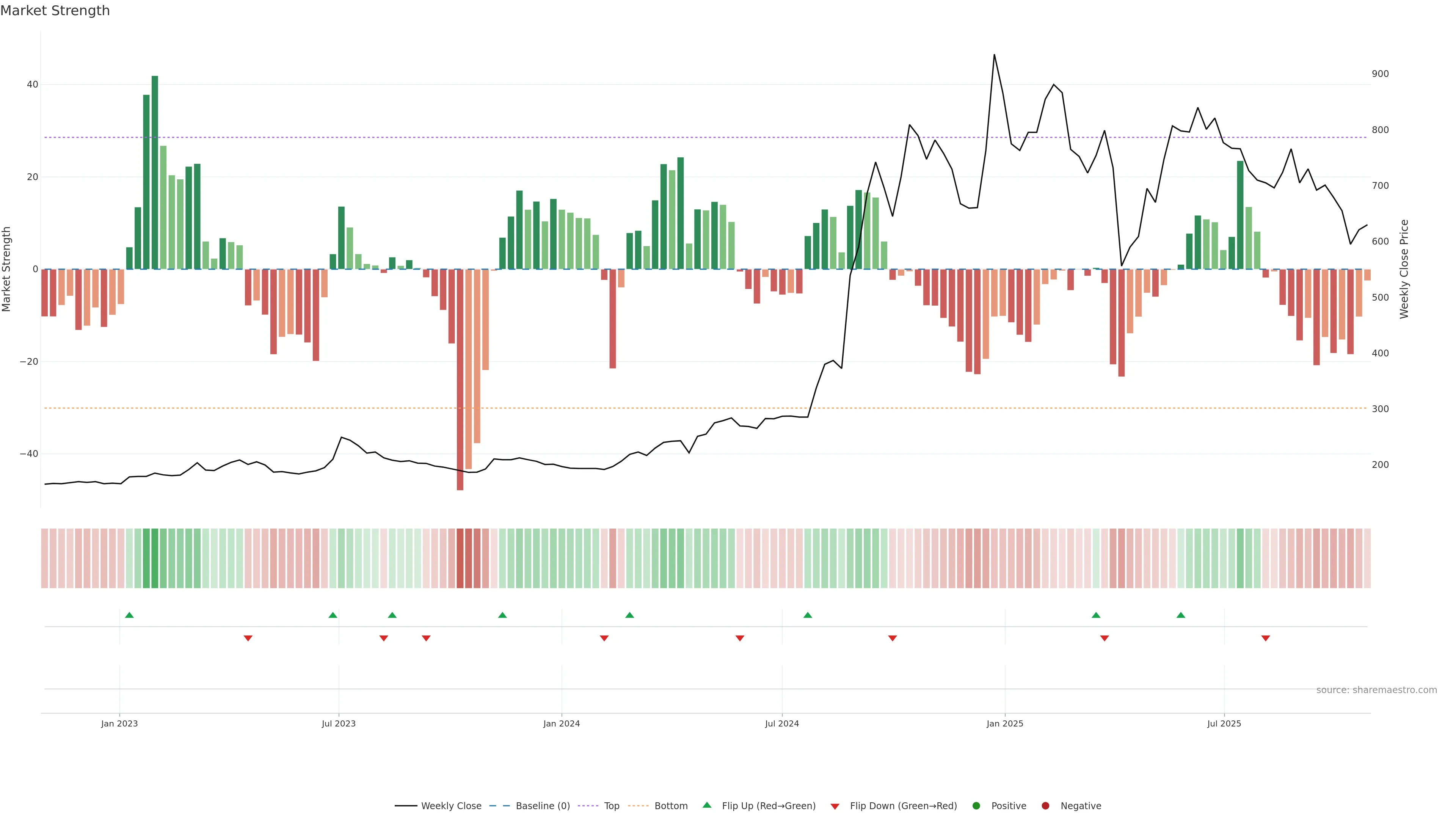This screenshot has width=1456, height=819.
Task: Click the darkest red heatmap strip cell
Action: click(460, 559)
